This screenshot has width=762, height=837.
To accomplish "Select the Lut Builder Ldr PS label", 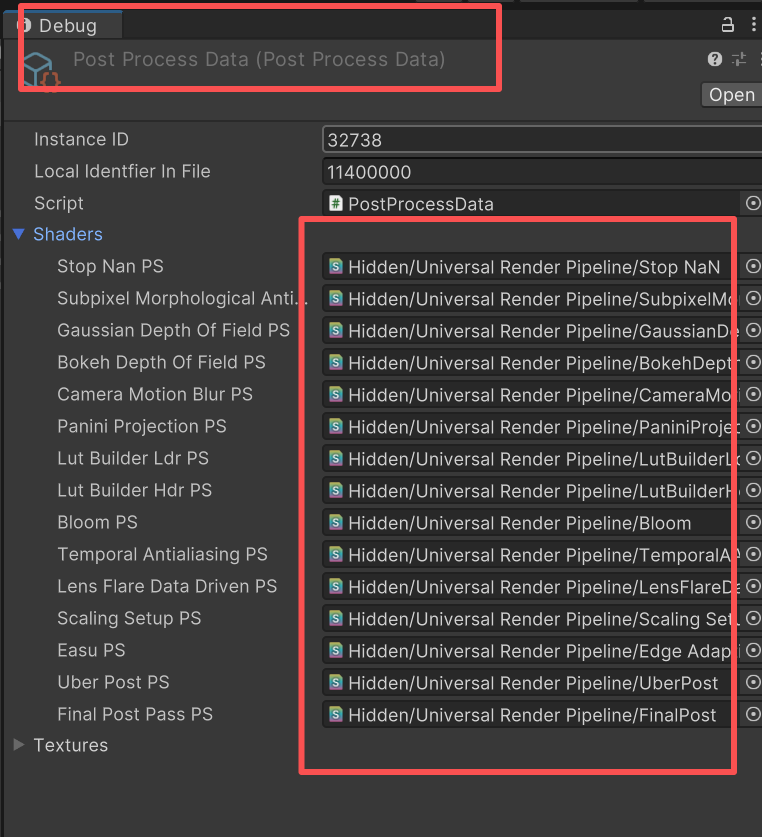I will click(x=133, y=458).
